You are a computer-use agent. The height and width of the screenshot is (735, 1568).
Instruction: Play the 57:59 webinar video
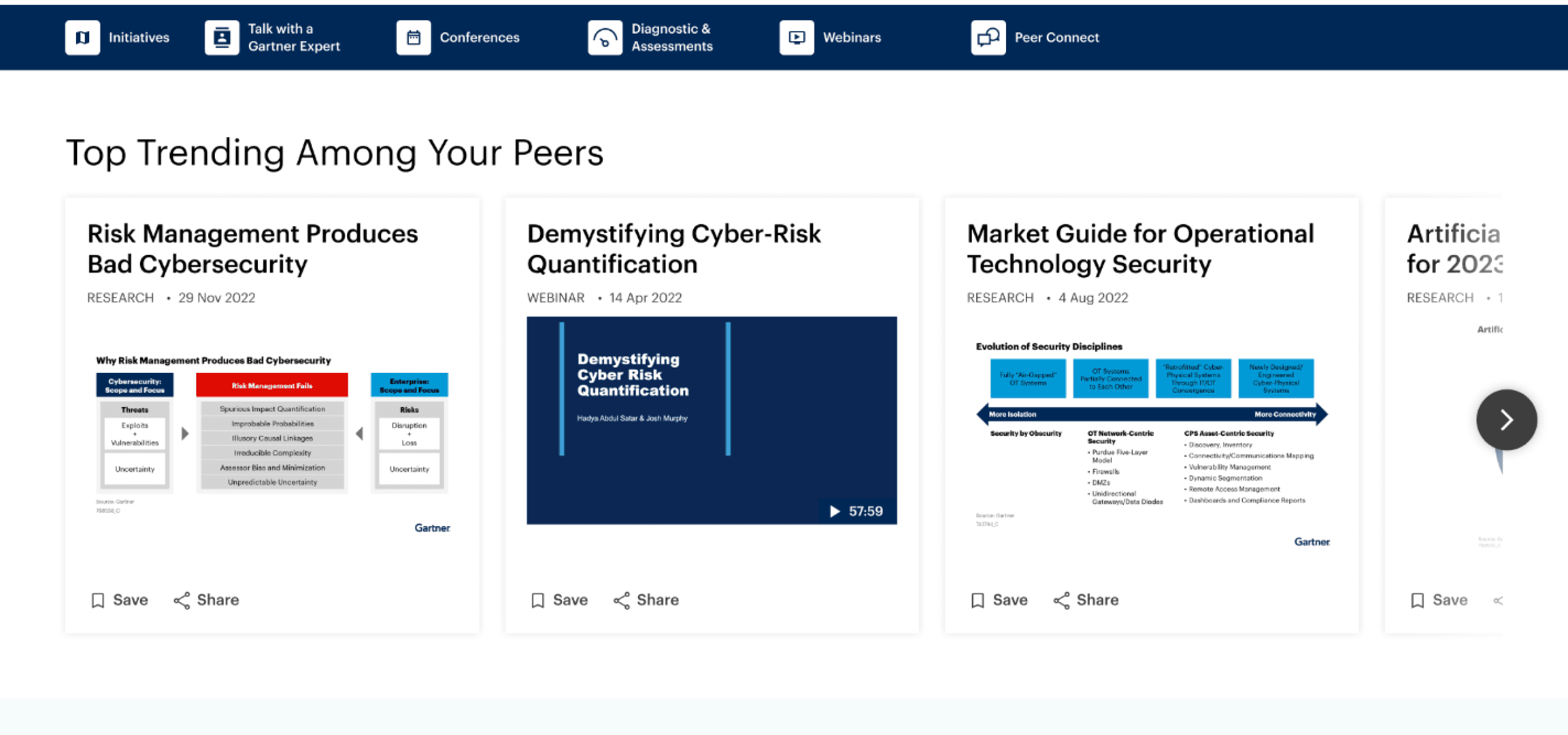click(x=857, y=512)
